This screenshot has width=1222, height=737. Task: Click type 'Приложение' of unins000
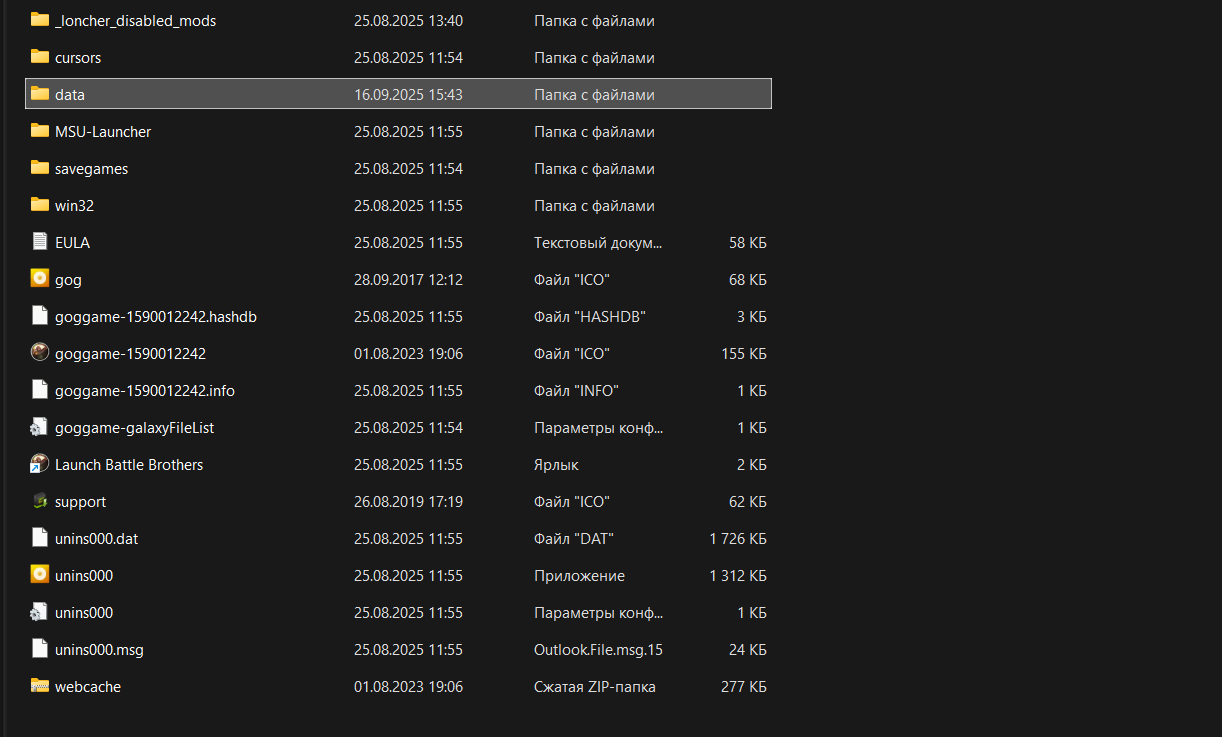[579, 575]
